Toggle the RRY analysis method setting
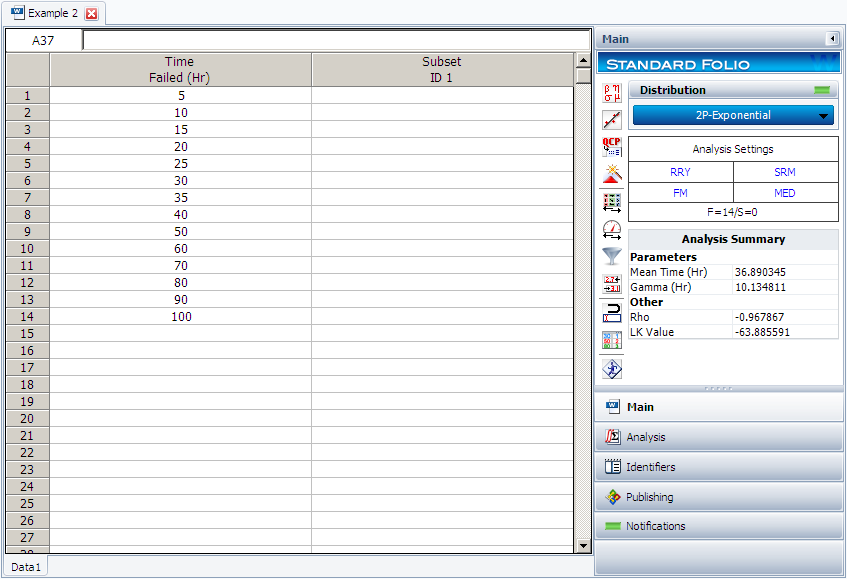847x579 pixels. (680, 172)
